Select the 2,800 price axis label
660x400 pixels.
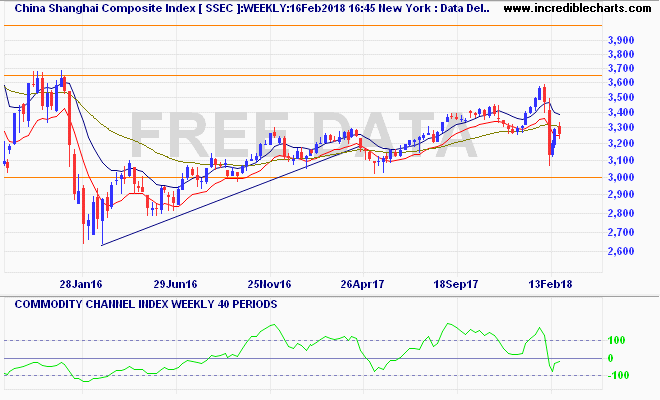(x=621, y=213)
